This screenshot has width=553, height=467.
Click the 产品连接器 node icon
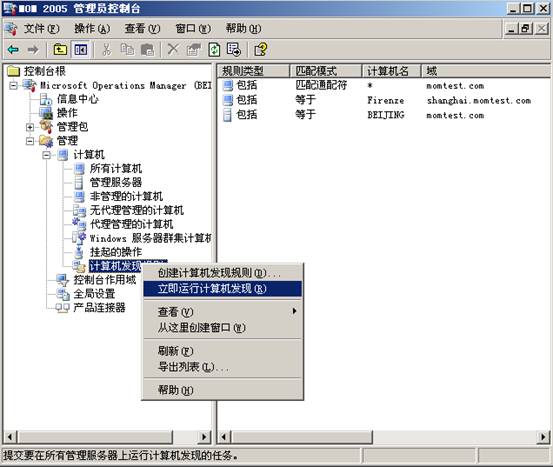click(x=63, y=308)
